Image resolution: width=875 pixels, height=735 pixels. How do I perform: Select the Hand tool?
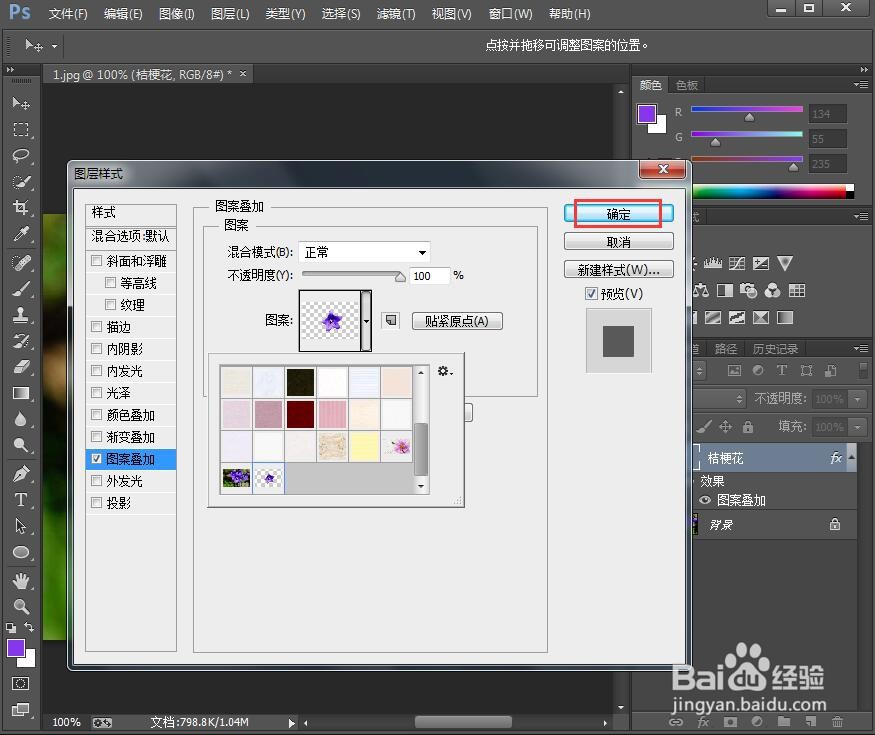pos(21,581)
